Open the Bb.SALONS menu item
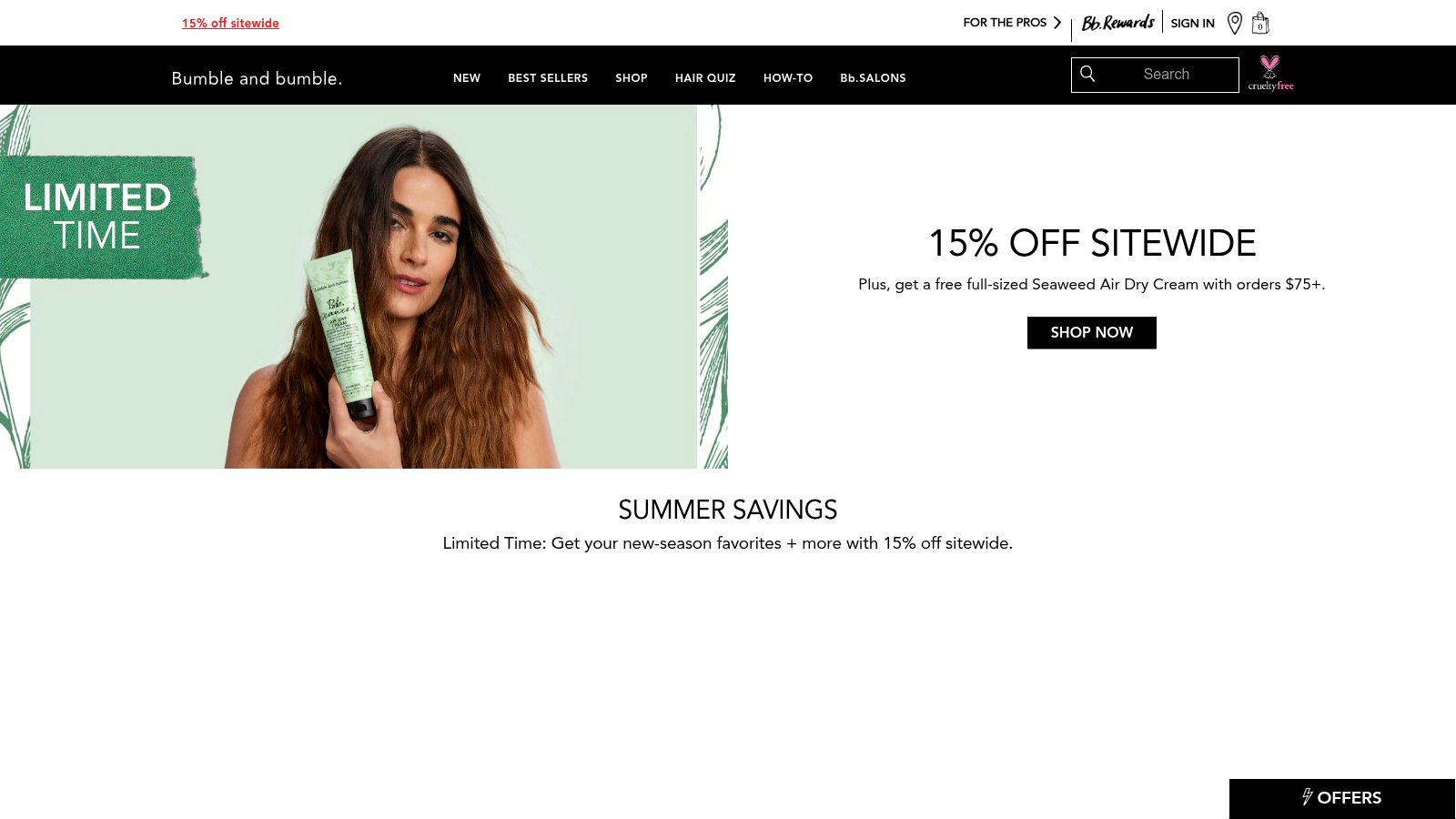 873,78
